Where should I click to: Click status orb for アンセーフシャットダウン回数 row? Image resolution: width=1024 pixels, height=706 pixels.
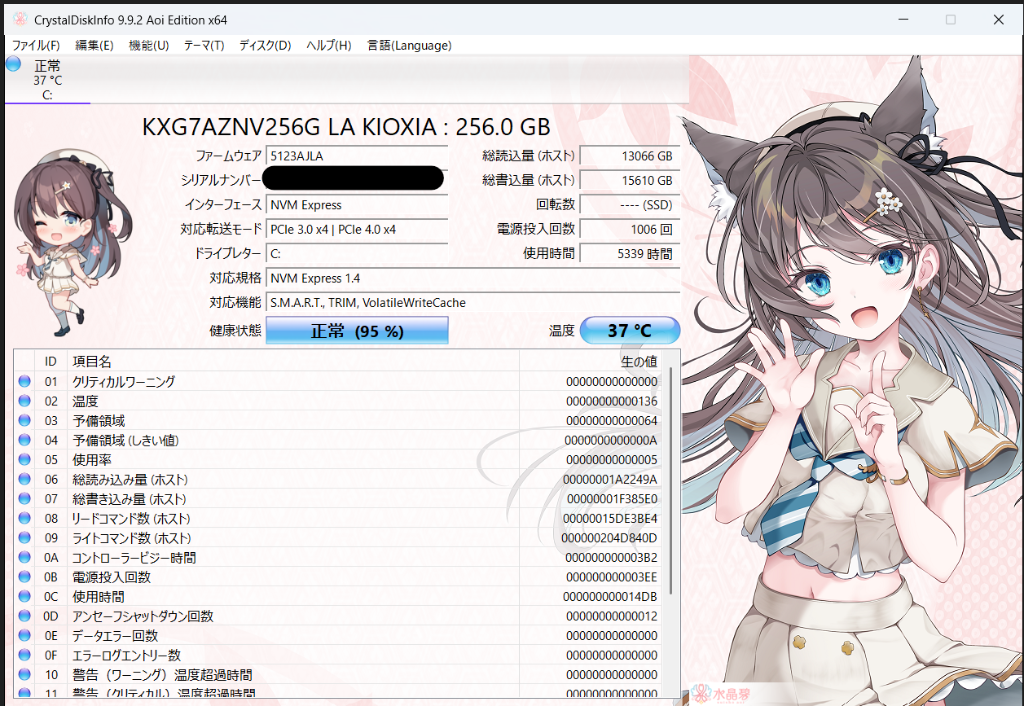[25, 616]
